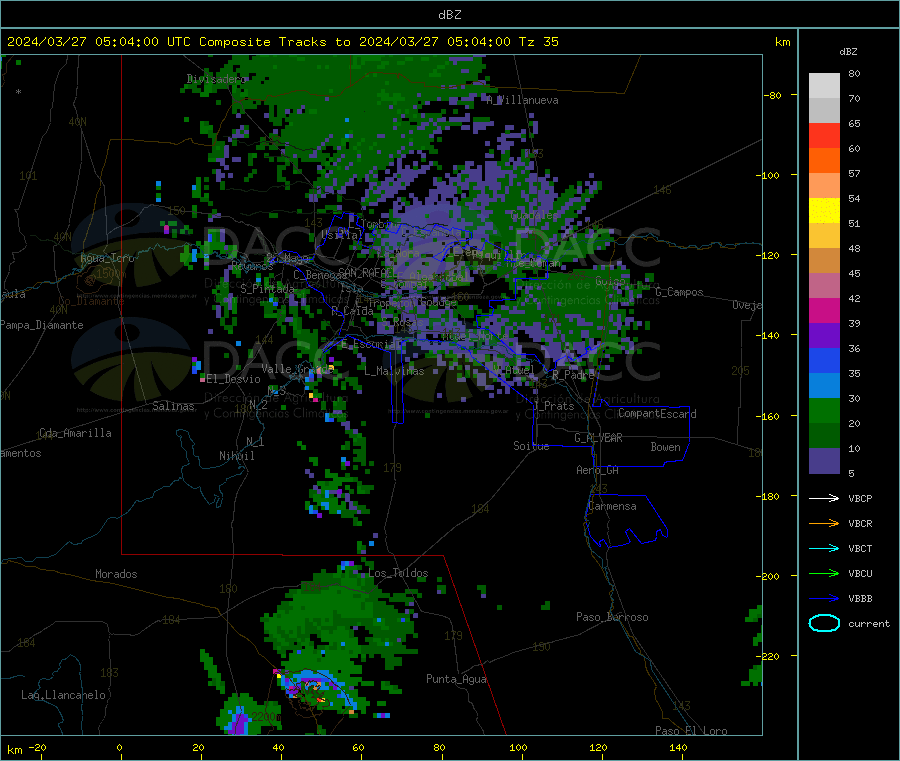The width and height of the screenshot is (900, 761).
Task: Click the 'Bowen' map label
Action: (x=665, y=447)
